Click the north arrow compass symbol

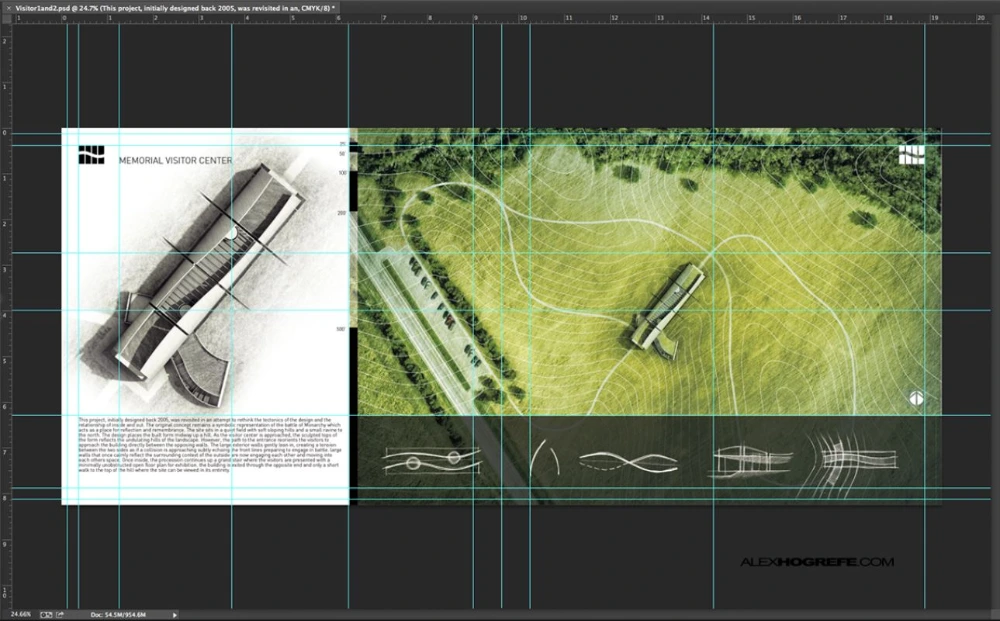[916, 398]
